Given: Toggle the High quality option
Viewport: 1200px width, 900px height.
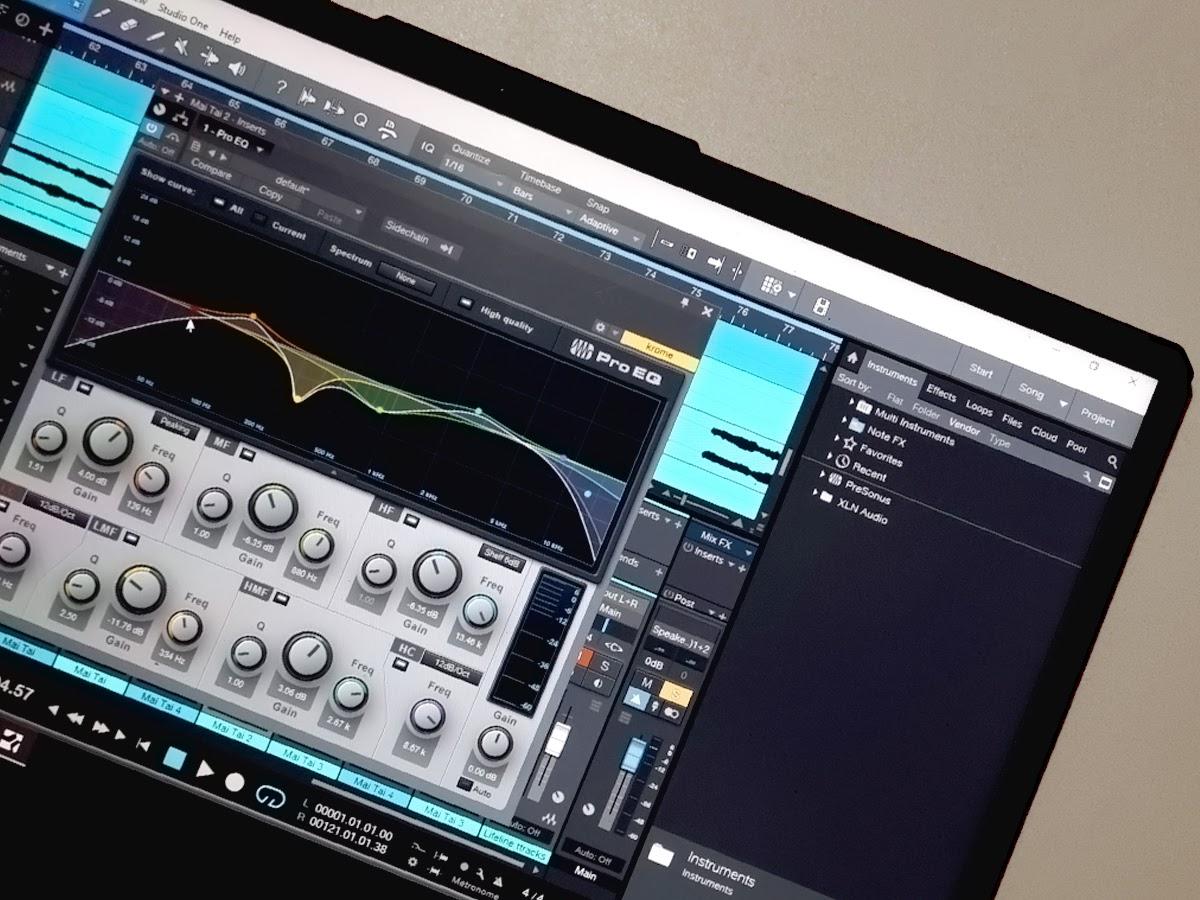Looking at the screenshot, I should pos(465,302).
